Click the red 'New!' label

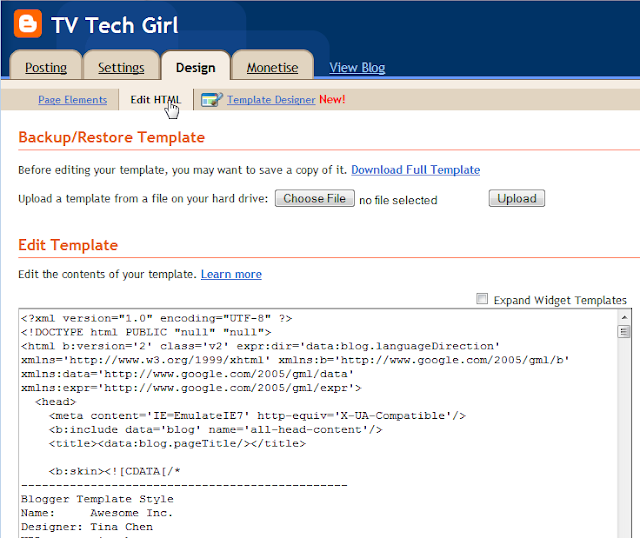click(332, 100)
